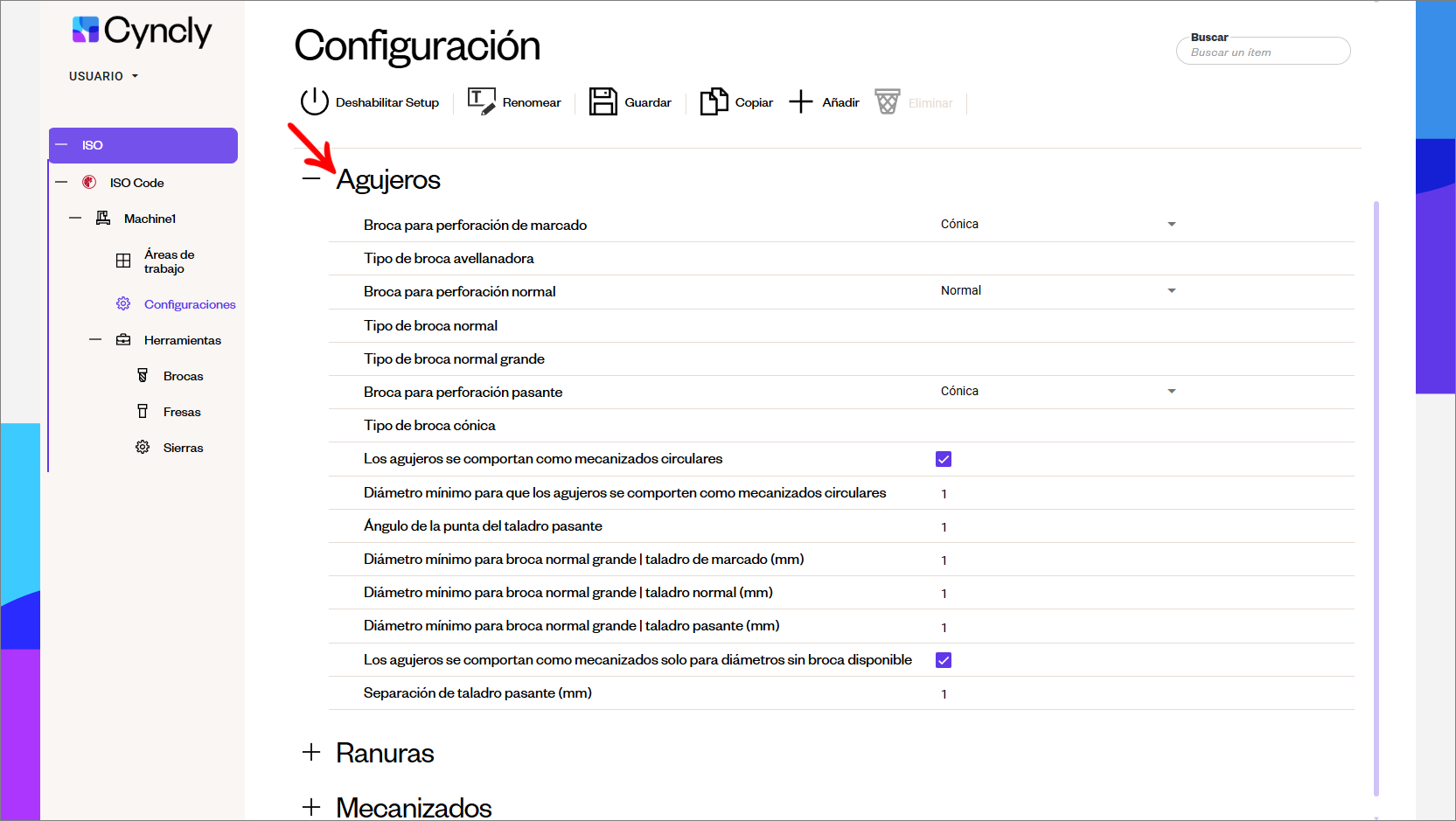Open the USUARIO dropdown menu

104,76
